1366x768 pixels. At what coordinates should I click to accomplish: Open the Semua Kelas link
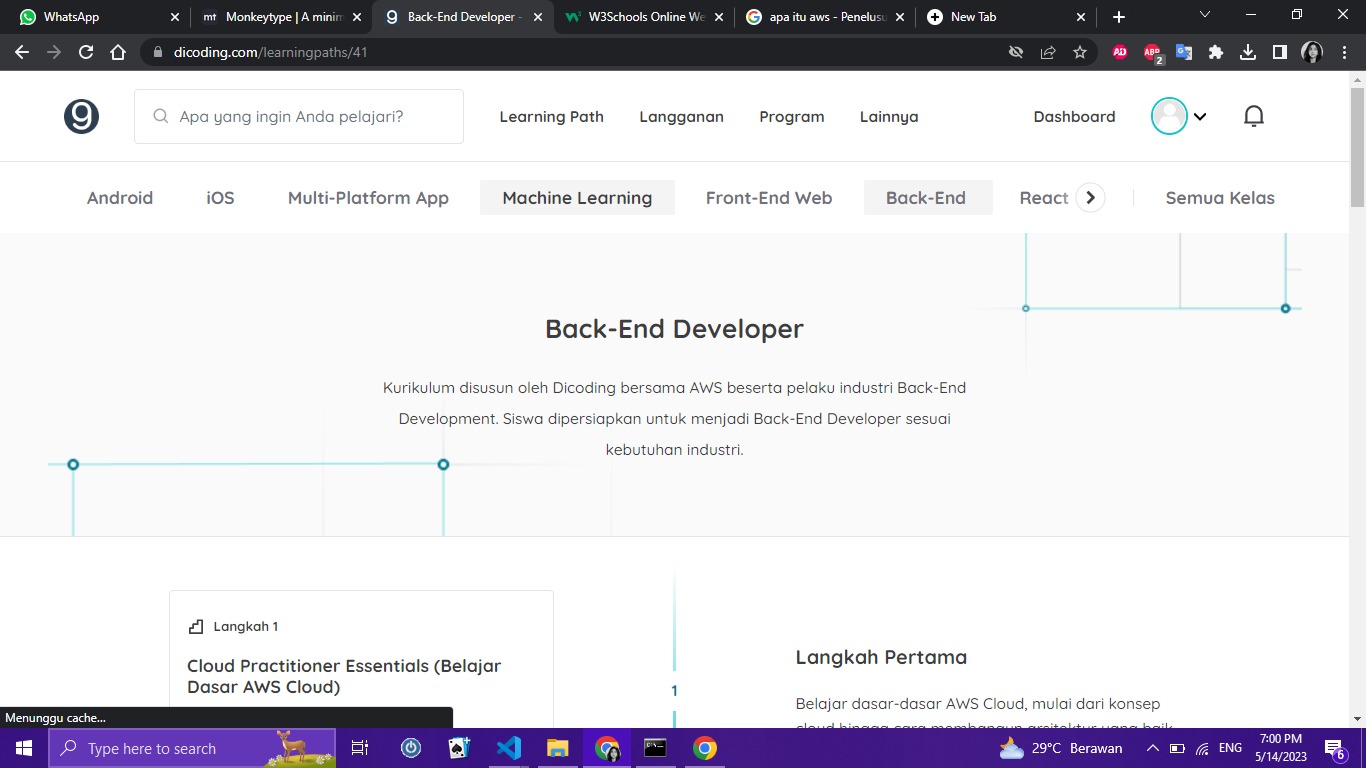pos(1220,197)
